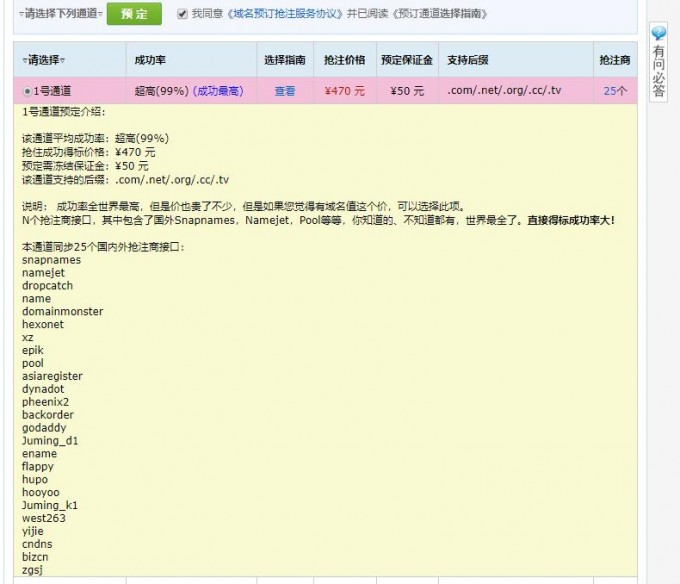This screenshot has height=584, width=680.
Task: Click the 有问必答 sidebar label
Action: [658, 71]
